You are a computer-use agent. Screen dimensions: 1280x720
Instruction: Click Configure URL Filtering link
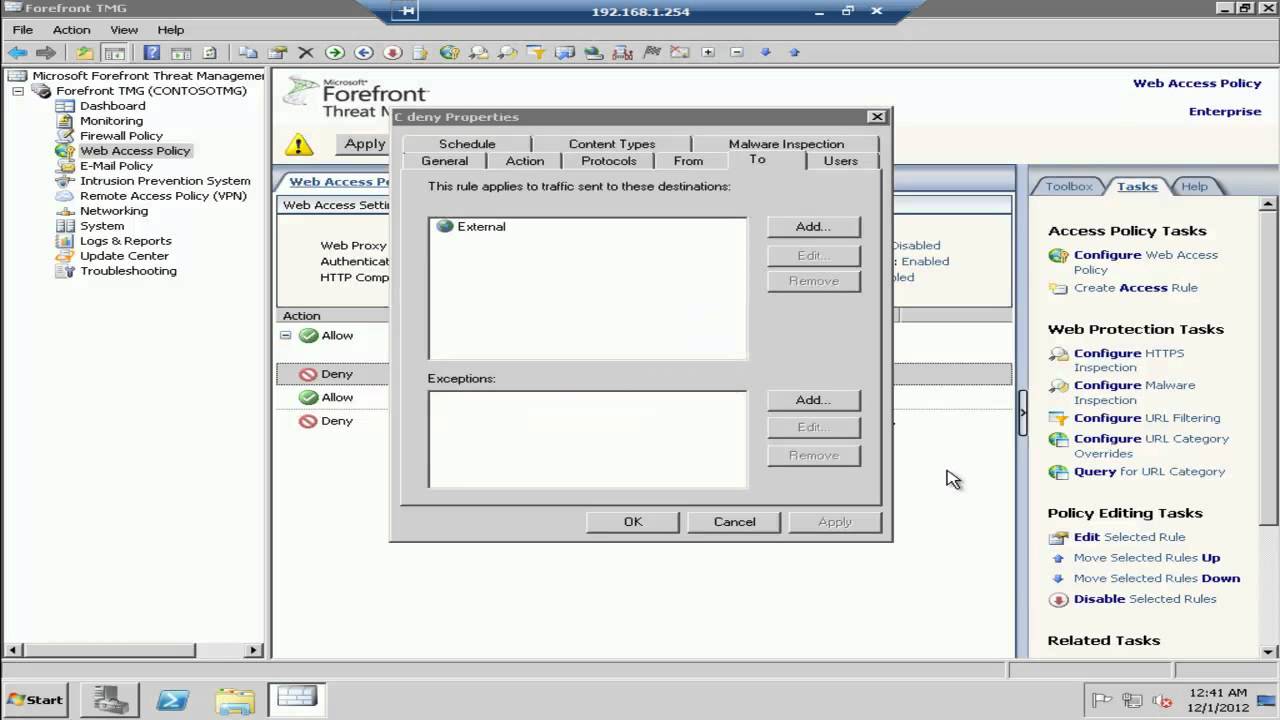click(x=1146, y=418)
